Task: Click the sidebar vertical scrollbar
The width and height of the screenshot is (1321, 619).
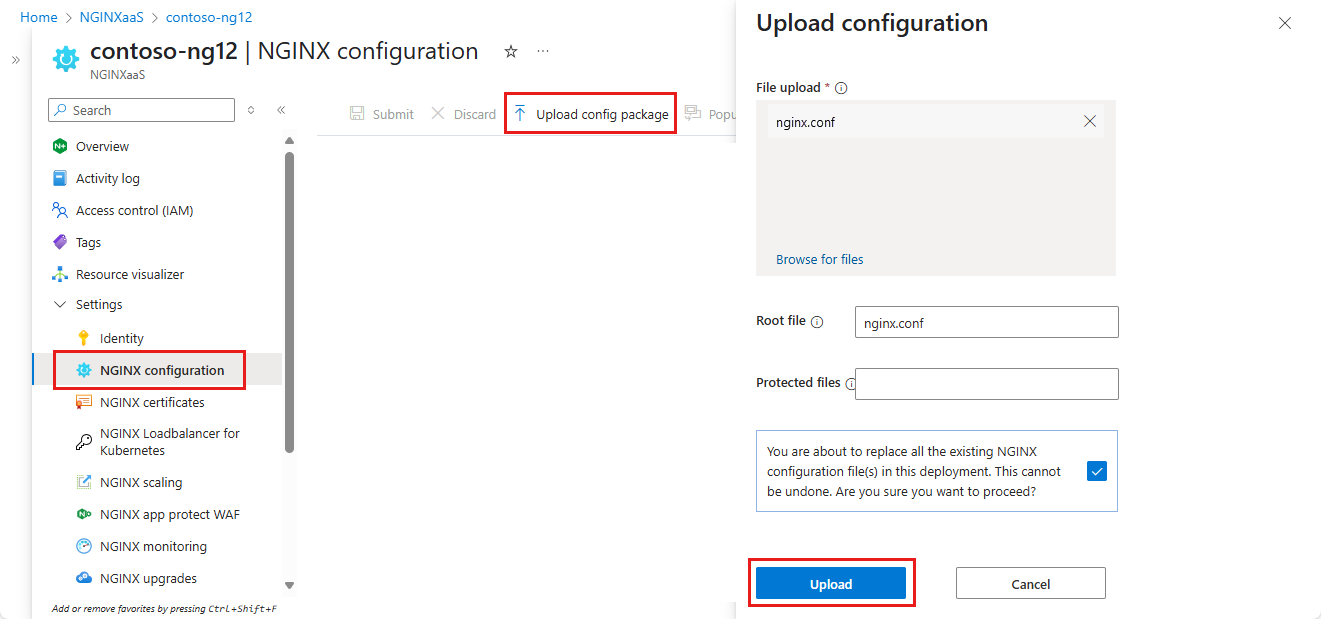Action: point(289,300)
